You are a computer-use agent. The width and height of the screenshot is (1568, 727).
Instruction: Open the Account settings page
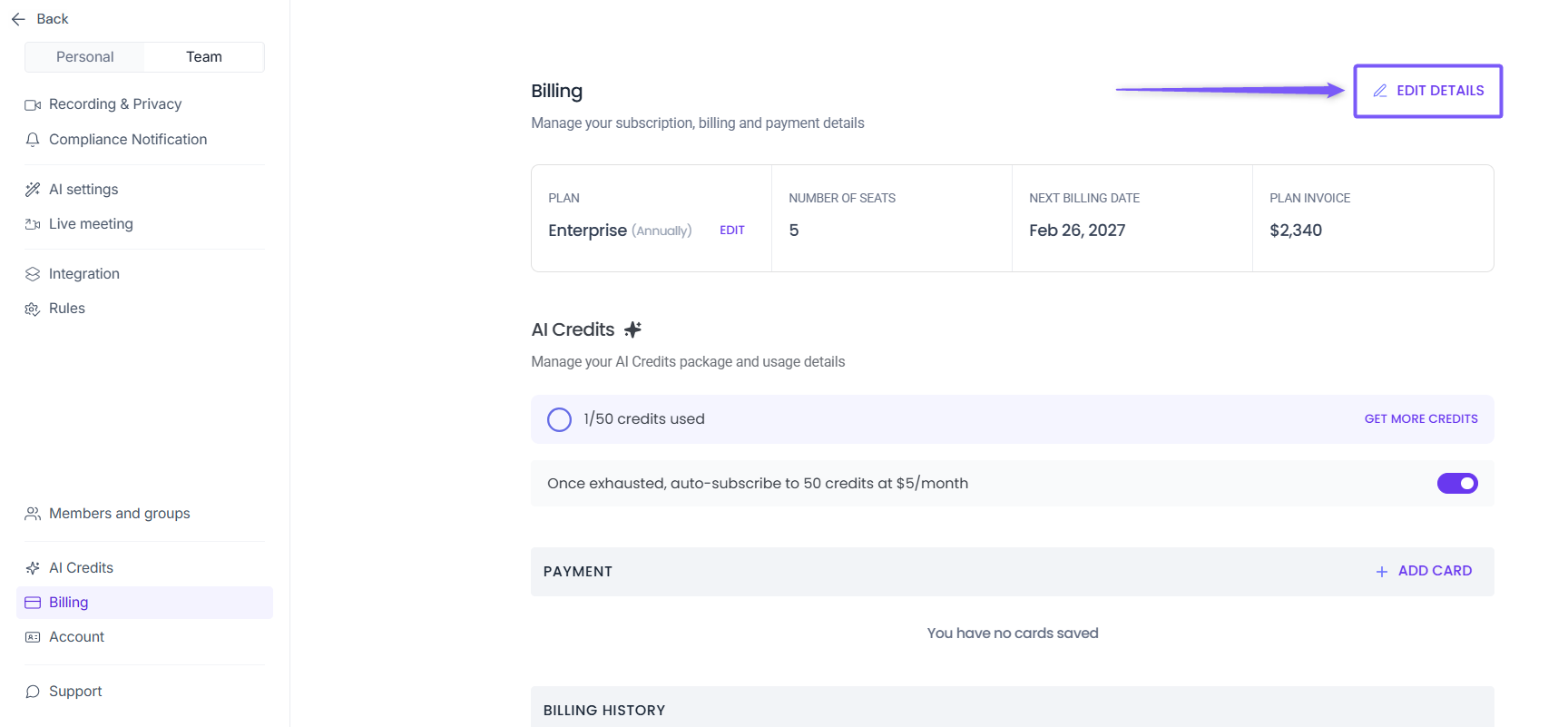pos(76,637)
